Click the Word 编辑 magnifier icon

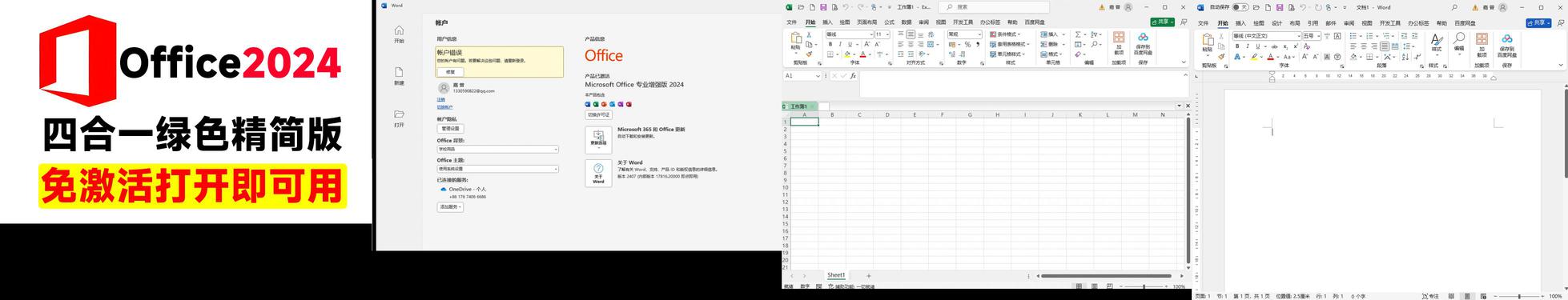pyautogui.click(x=1459, y=38)
